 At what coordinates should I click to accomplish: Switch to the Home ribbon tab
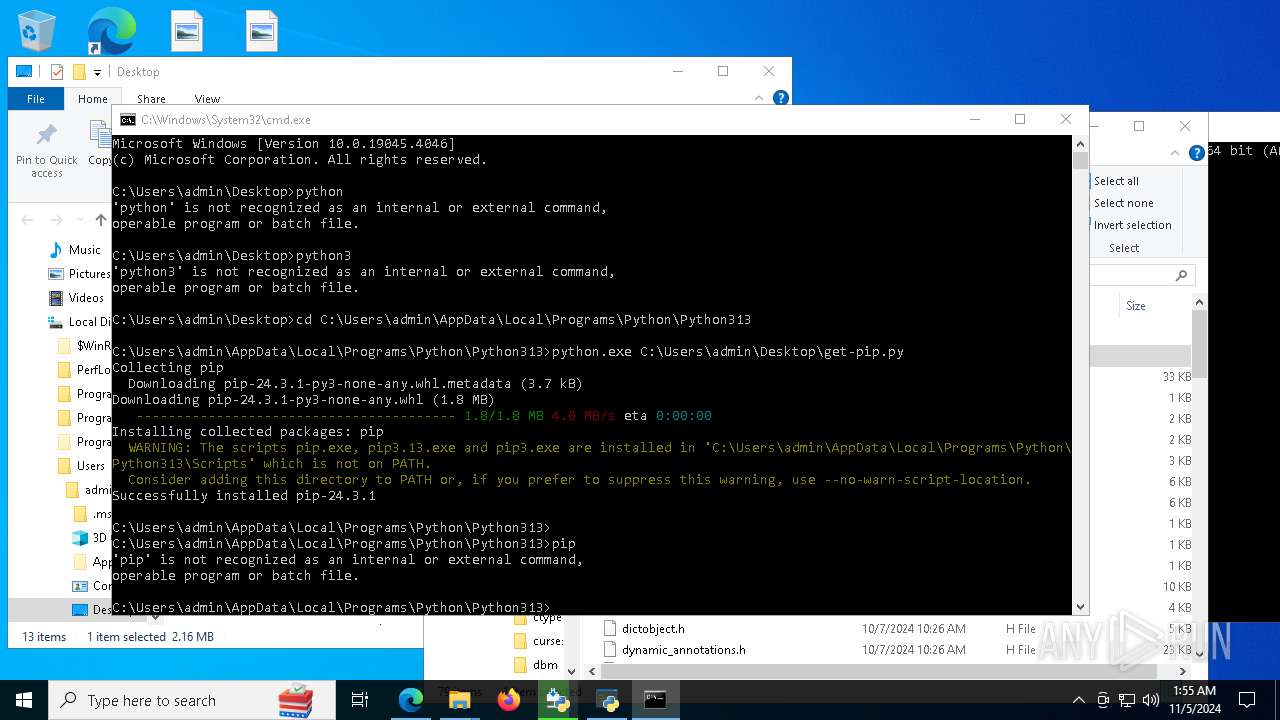(x=93, y=99)
